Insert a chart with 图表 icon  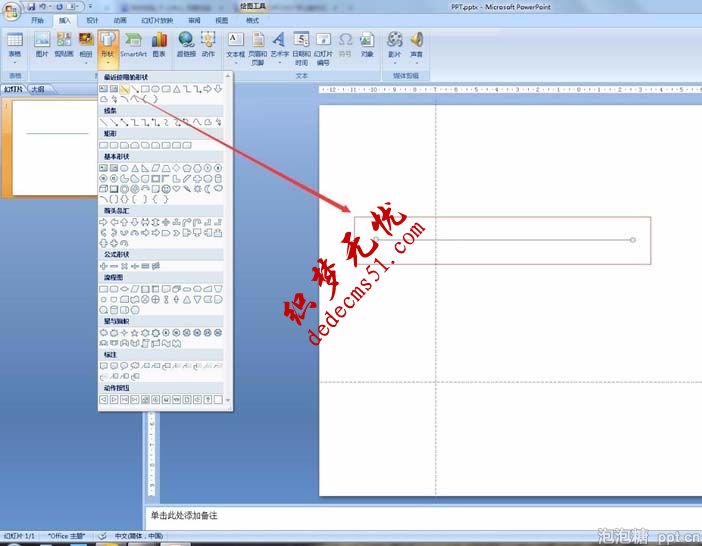coord(159,43)
